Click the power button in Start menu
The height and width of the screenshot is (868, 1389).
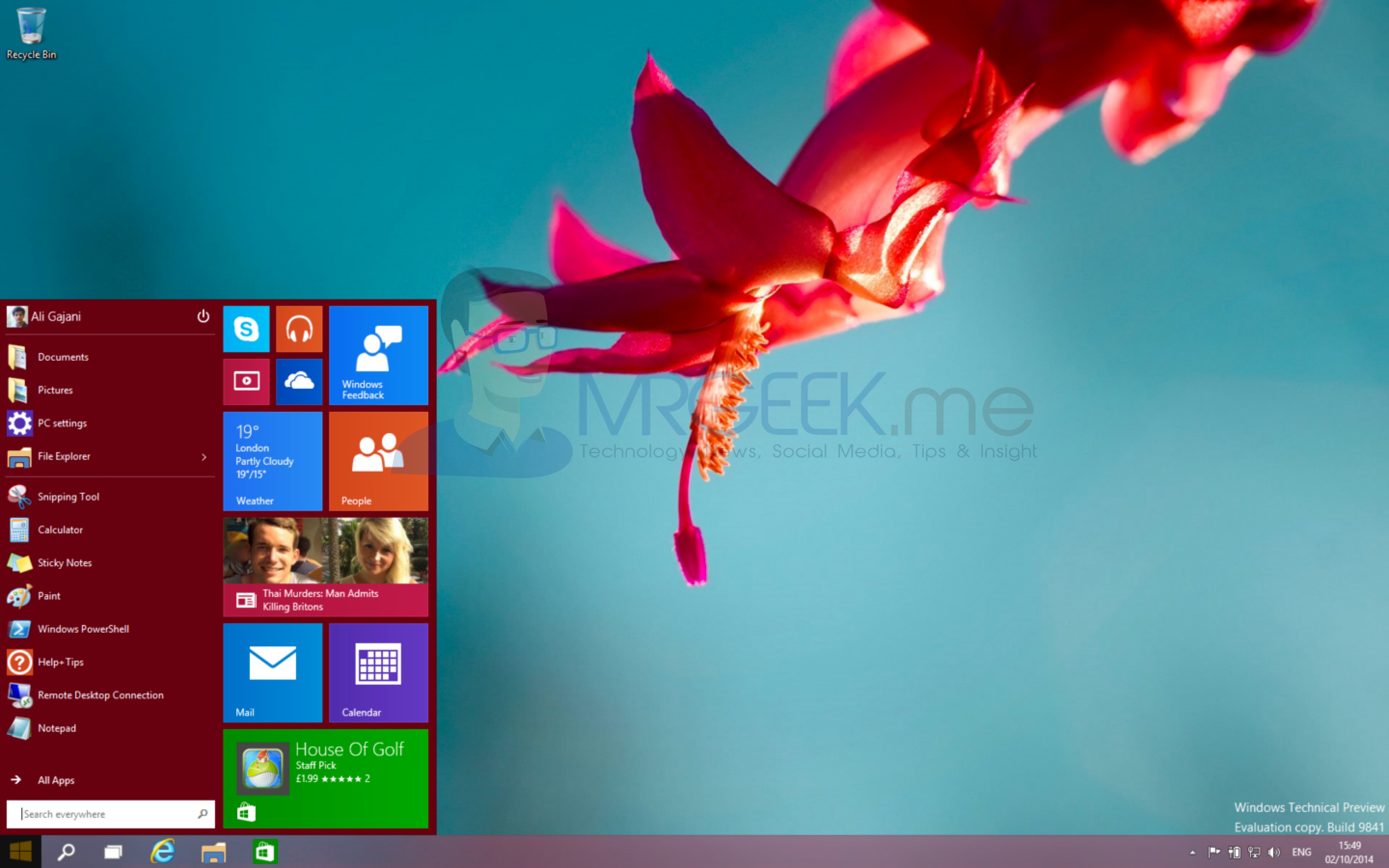pyautogui.click(x=203, y=316)
